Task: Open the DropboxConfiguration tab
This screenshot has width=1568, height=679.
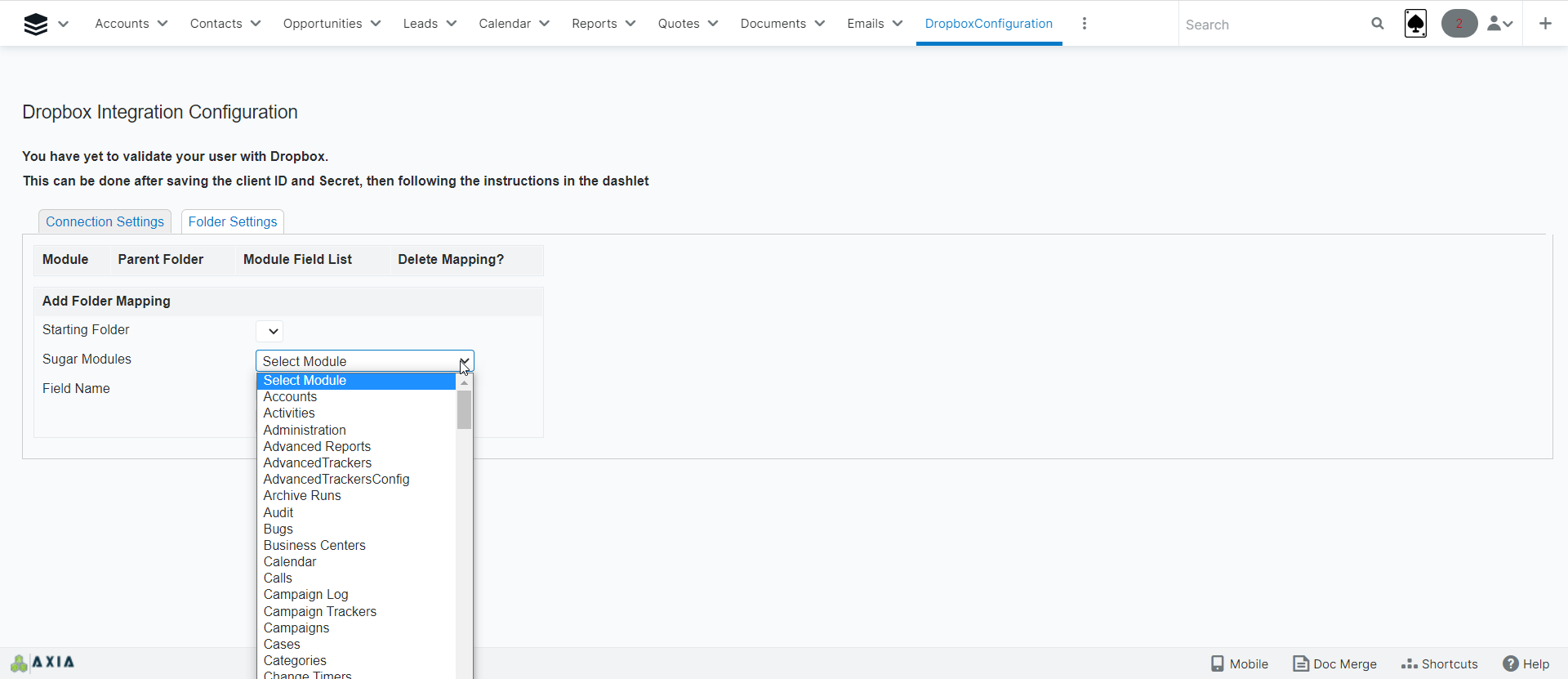Action: click(x=989, y=24)
